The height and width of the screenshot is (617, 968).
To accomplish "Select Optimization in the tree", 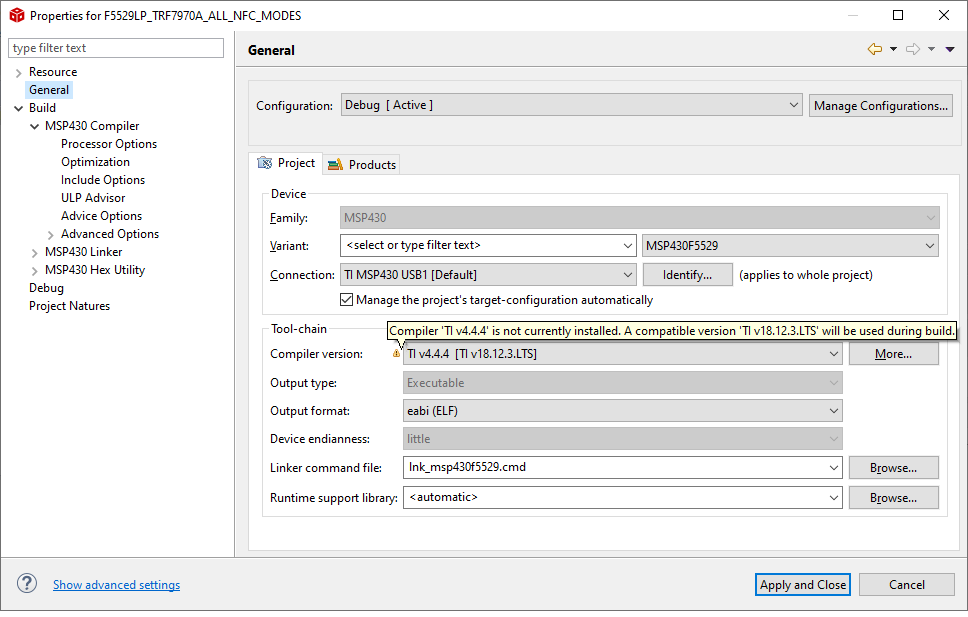I will pos(96,162).
